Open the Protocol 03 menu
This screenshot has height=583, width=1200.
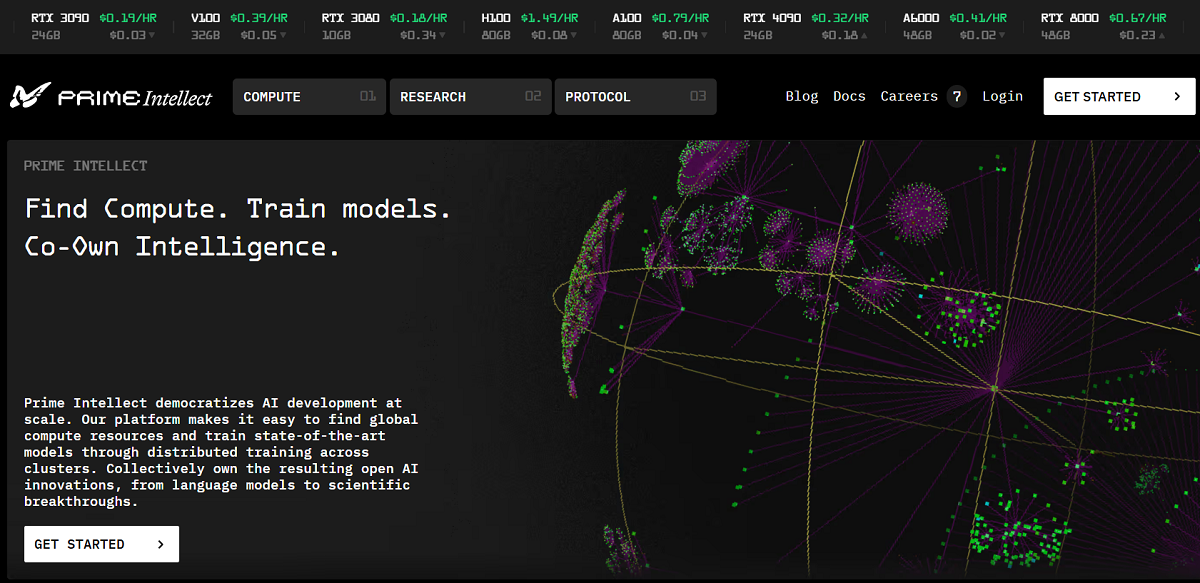click(635, 97)
